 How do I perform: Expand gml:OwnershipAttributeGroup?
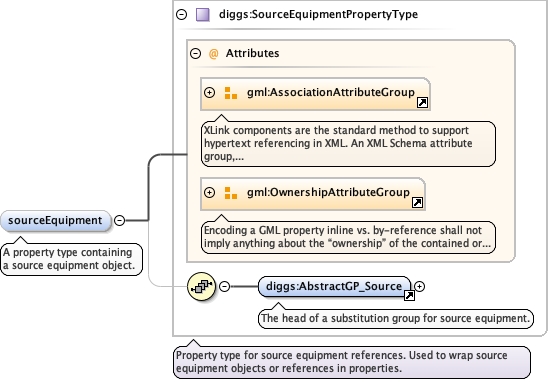point(209,193)
